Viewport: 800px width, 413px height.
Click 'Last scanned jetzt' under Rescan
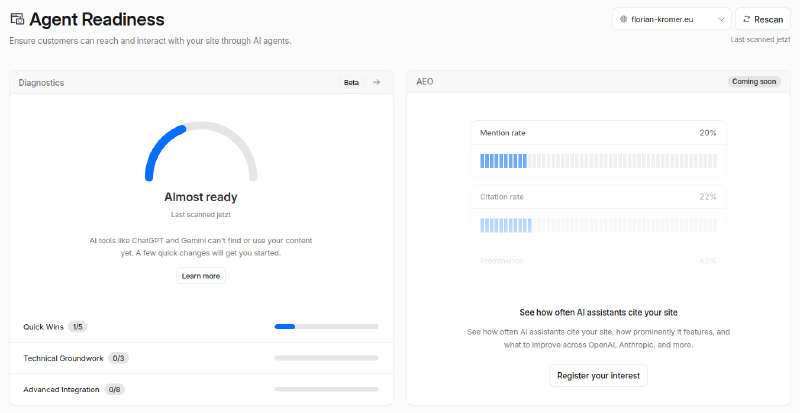coord(760,39)
